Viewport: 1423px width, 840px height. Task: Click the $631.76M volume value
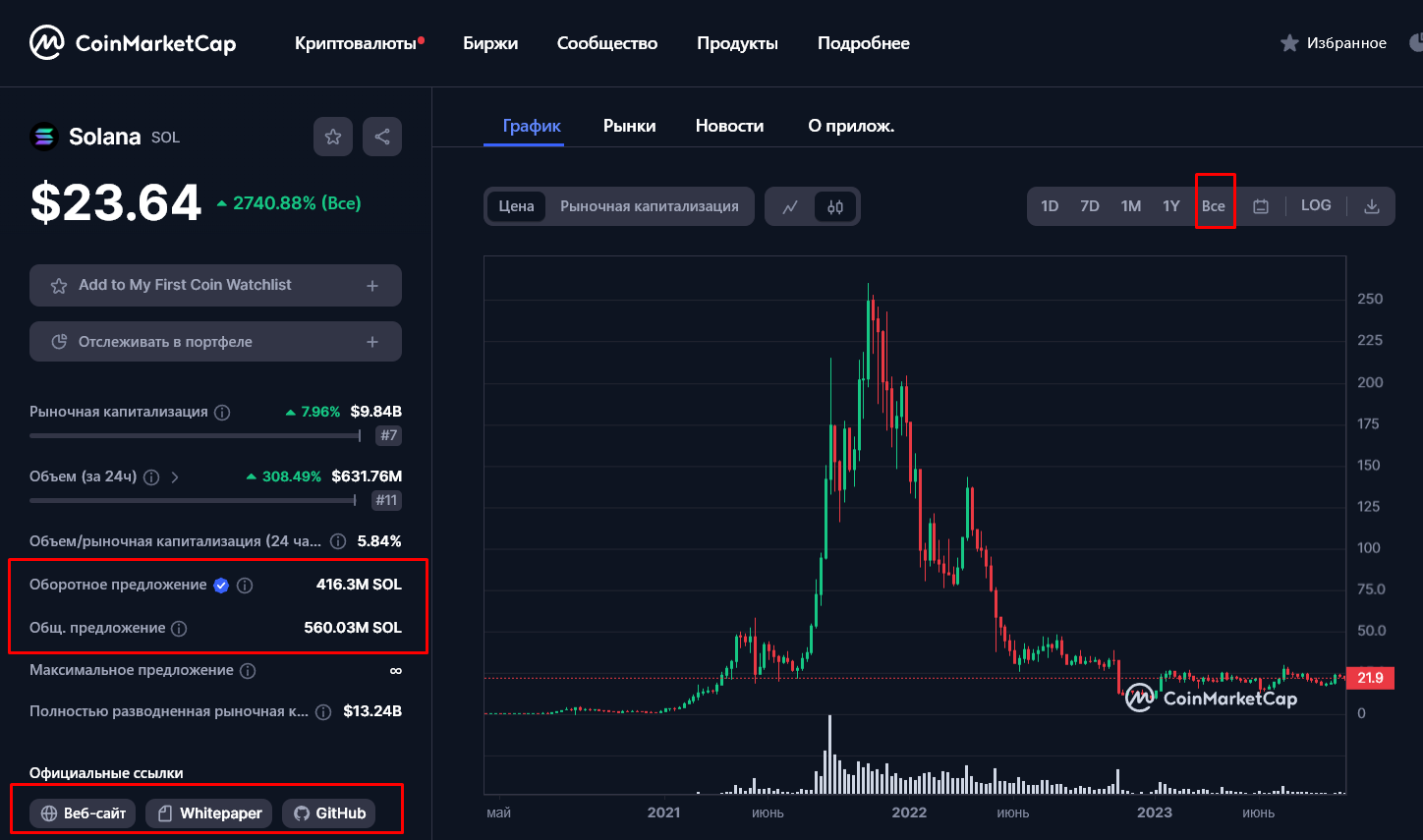367,476
